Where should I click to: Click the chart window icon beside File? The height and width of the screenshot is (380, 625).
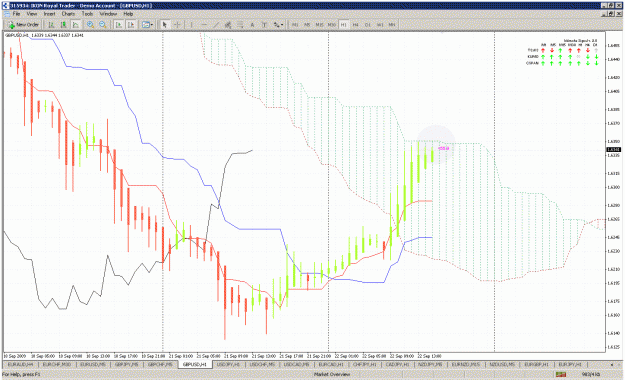[7, 14]
